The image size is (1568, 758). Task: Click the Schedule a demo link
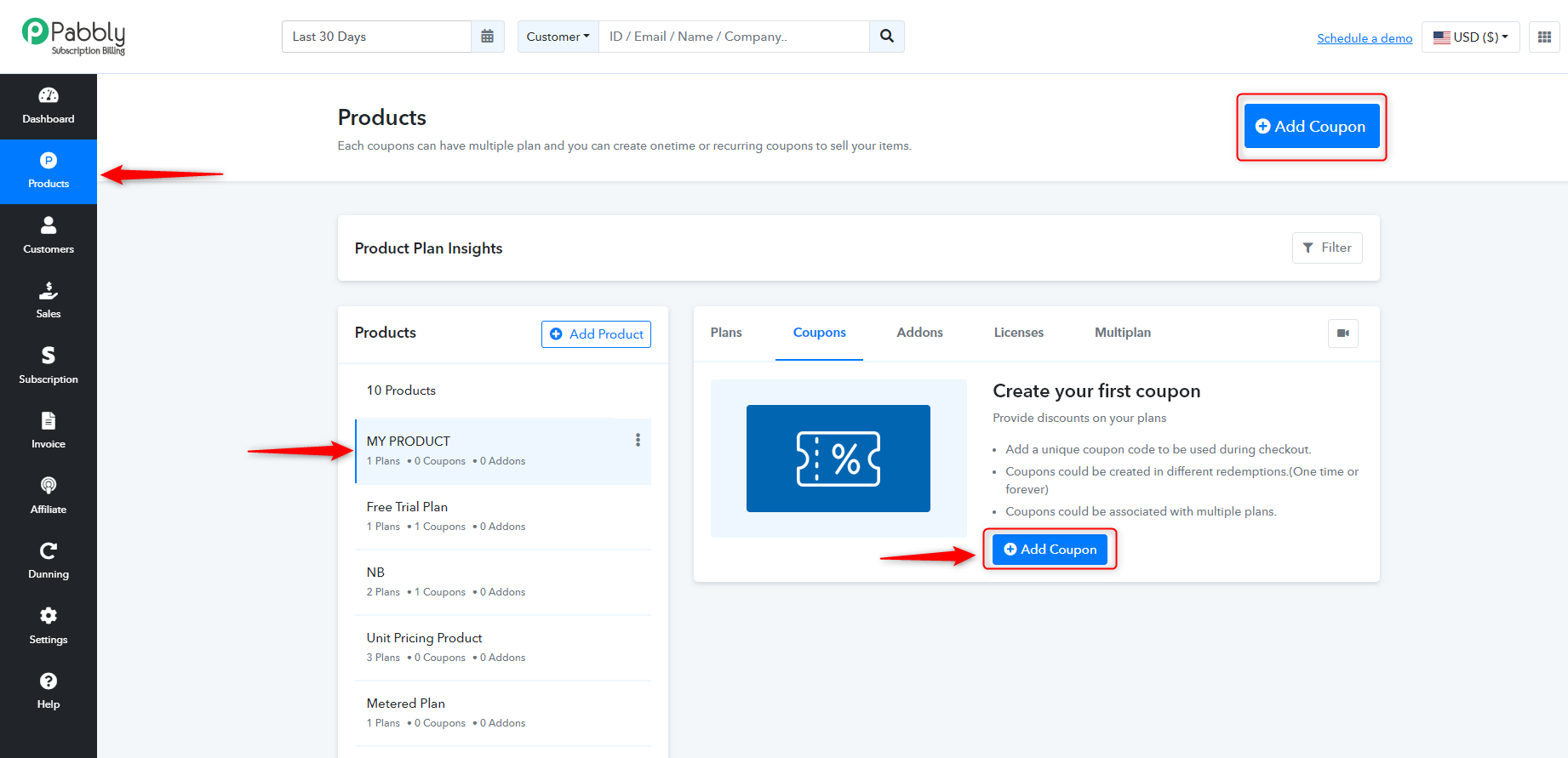tap(1365, 38)
